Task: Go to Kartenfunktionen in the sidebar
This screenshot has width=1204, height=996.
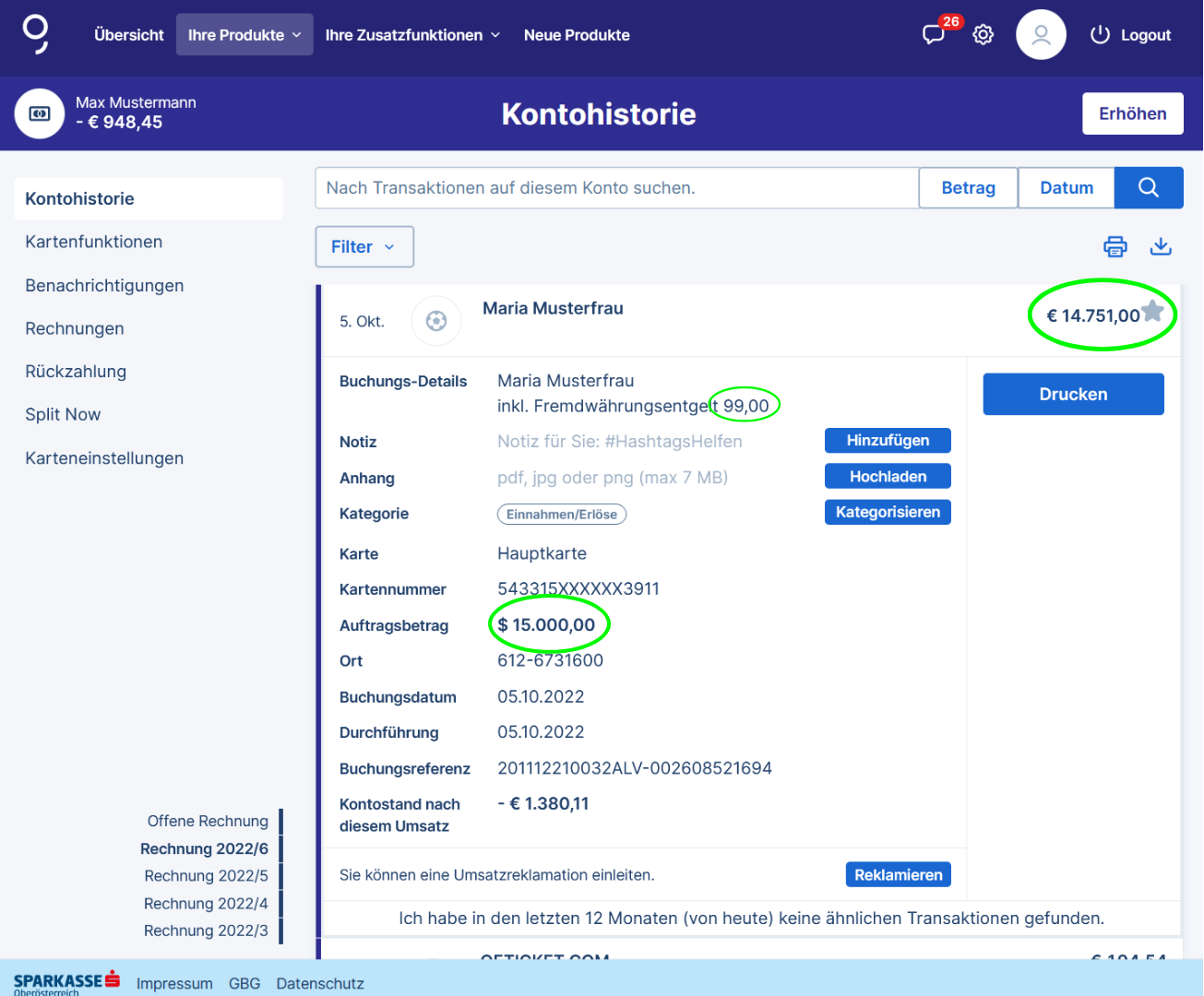Action: 94,242
